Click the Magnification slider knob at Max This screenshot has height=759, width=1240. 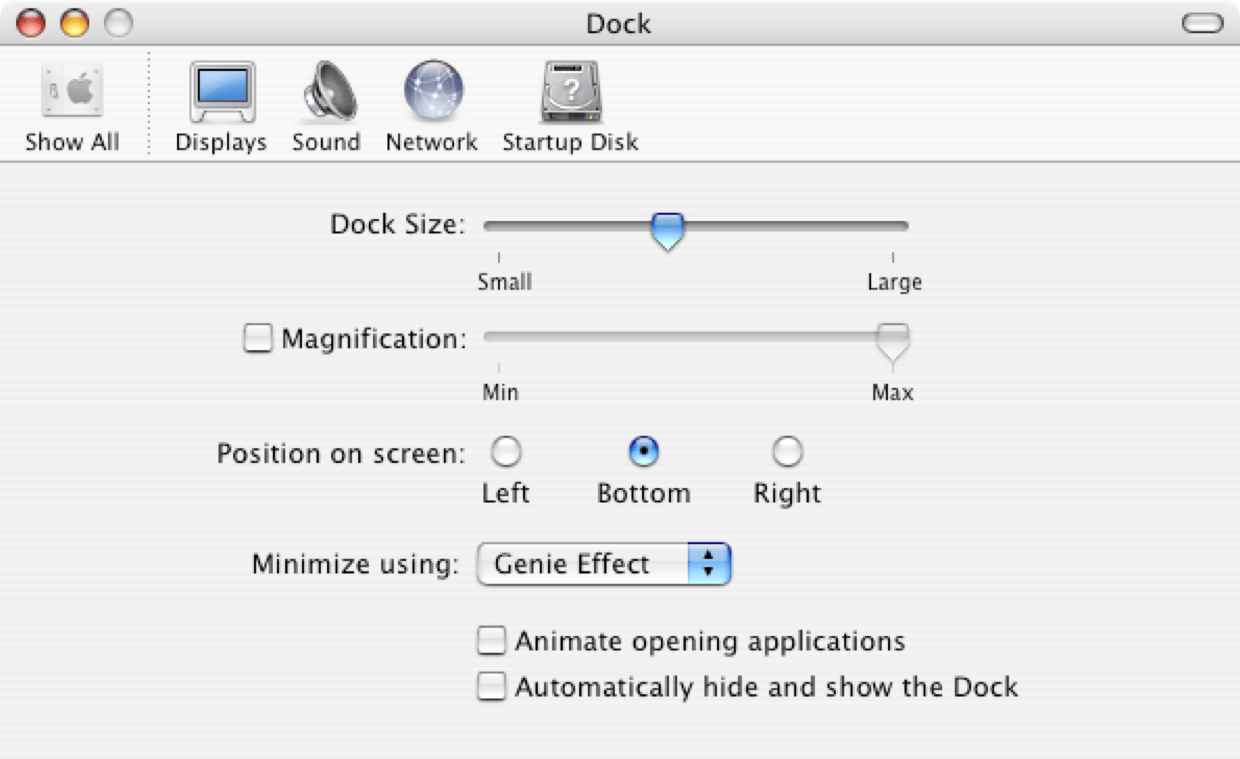893,342
